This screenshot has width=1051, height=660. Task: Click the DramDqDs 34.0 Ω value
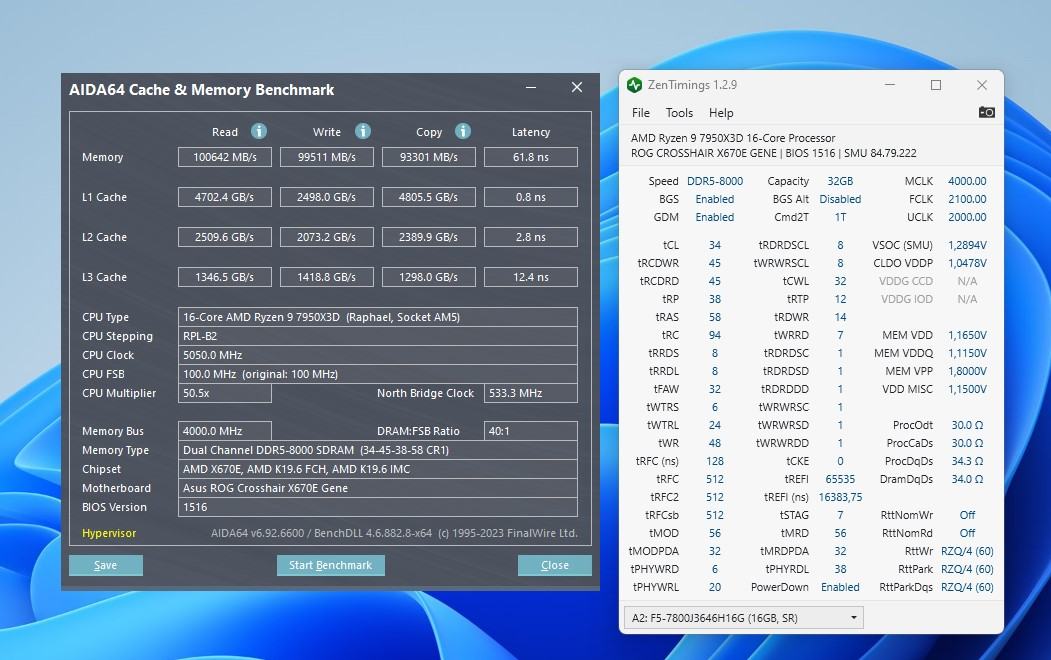pos(967,479)
